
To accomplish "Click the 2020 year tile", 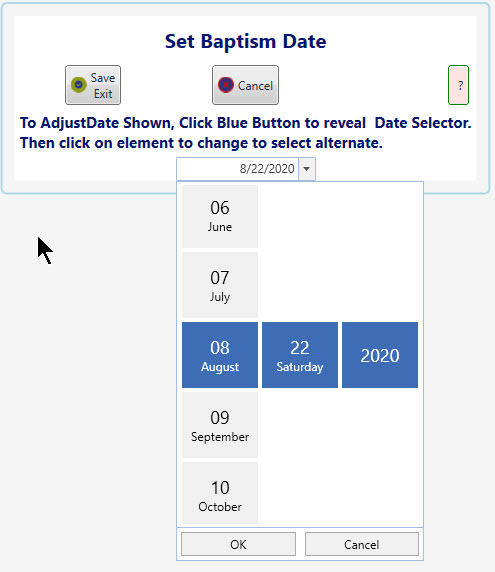I will pyautogui.click(x=380, y=355).
